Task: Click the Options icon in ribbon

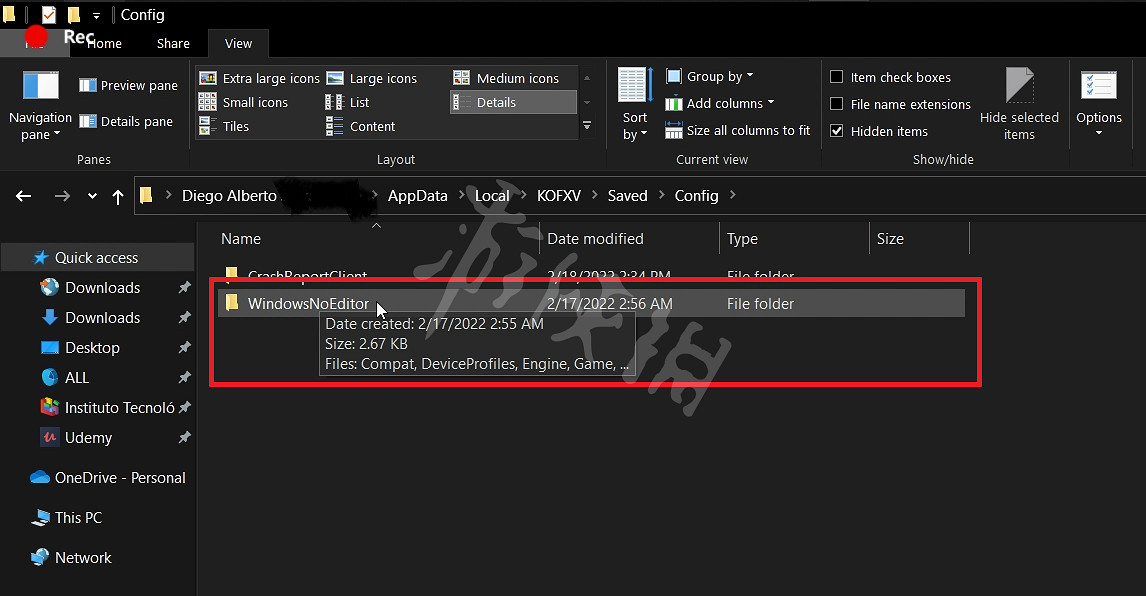Action: tap(1098, 88)
